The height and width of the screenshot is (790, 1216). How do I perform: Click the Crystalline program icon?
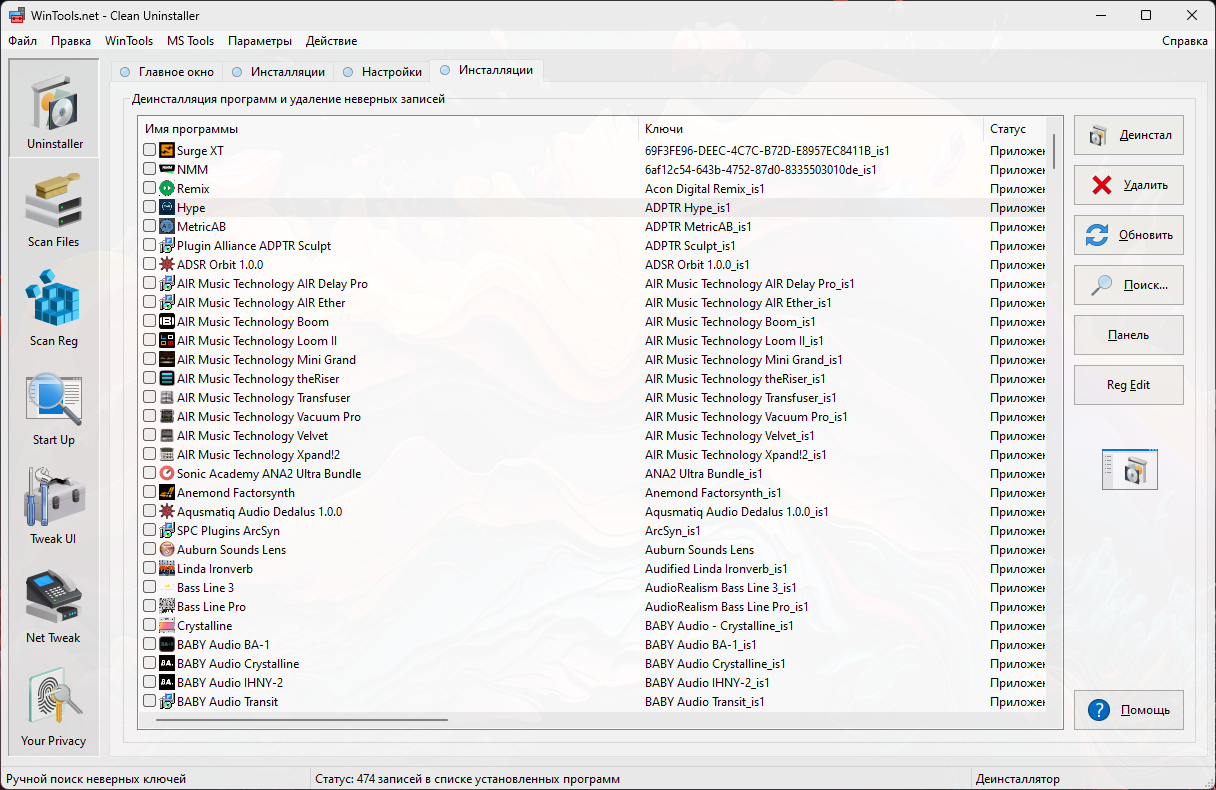pyautogui.click(x=167, y=625)
